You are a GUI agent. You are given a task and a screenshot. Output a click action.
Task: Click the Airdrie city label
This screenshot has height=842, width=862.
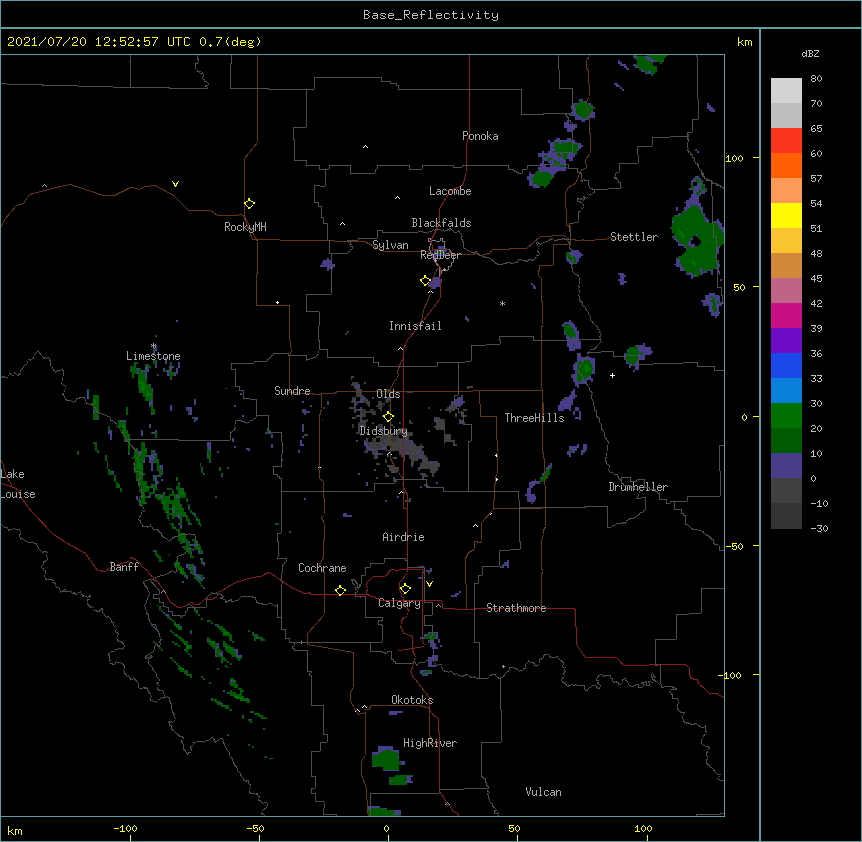pos(403,537)
